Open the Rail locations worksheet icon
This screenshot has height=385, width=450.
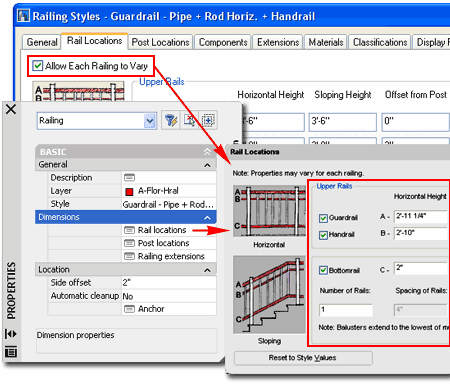point(129,230)
